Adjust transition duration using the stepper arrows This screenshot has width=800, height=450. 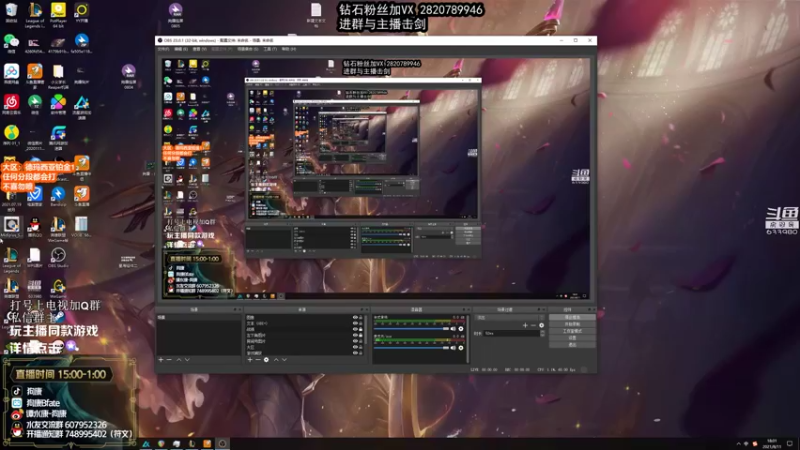542,333
